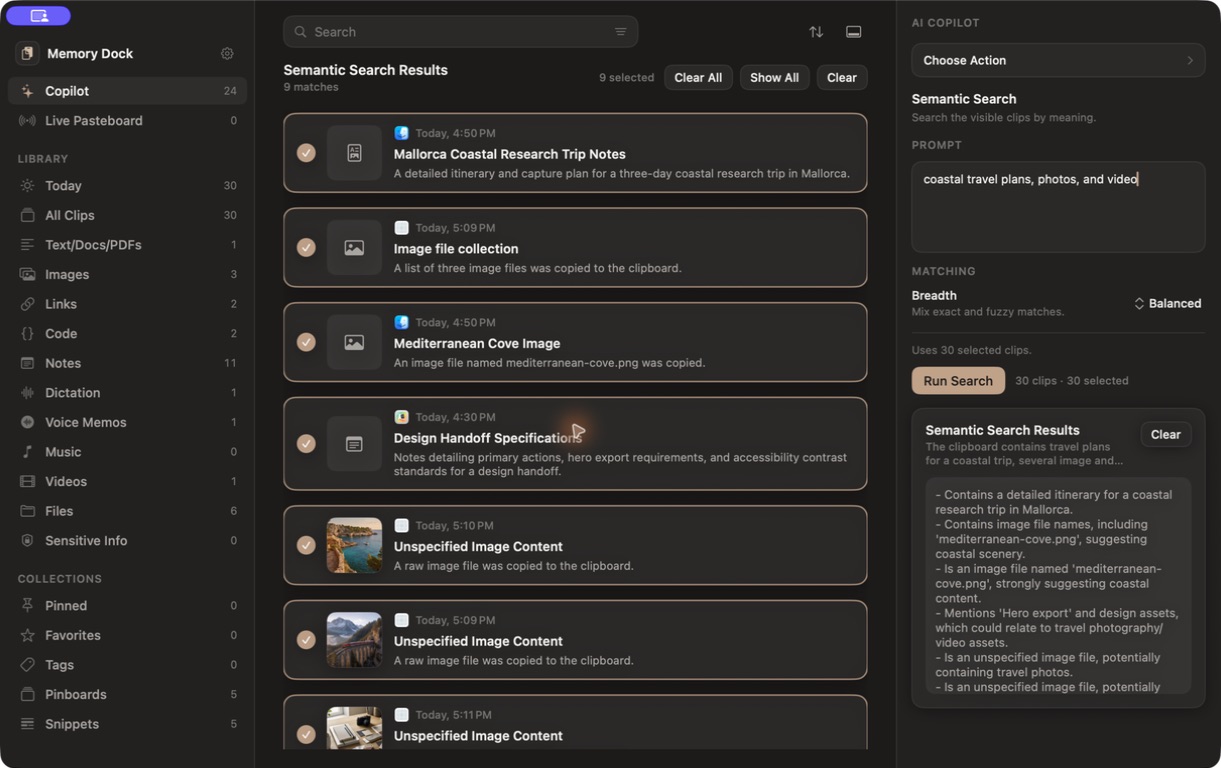This screenshot has height=768, width=1221.
Task: Click the purple screen-share pill at top
Action: coord(39,15)
